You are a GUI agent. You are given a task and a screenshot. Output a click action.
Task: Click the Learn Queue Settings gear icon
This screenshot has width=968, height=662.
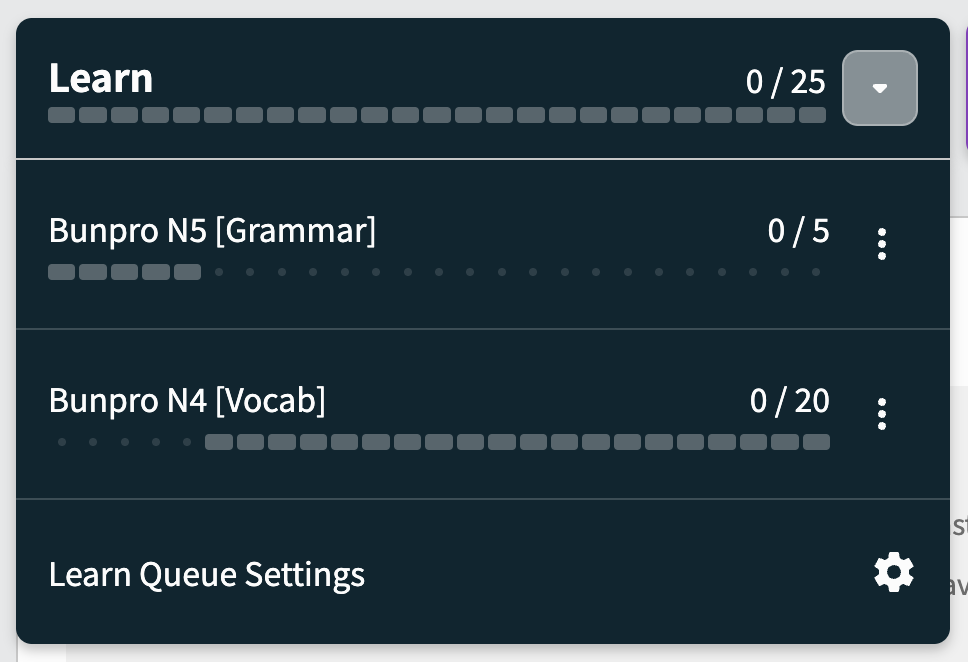click(x=894, y=572)
